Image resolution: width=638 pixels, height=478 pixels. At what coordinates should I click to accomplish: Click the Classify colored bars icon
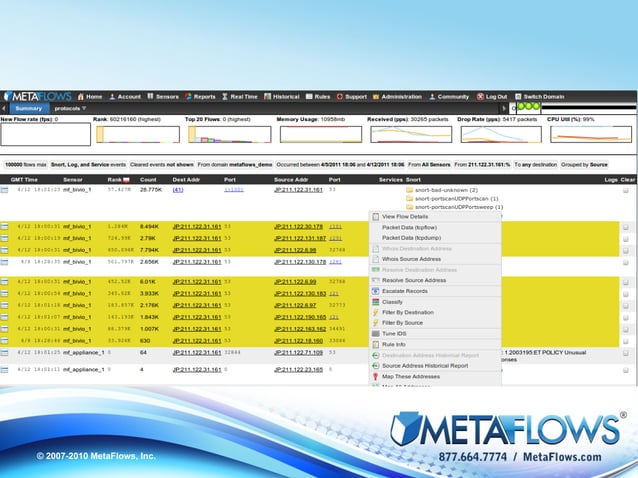(375, 302)
